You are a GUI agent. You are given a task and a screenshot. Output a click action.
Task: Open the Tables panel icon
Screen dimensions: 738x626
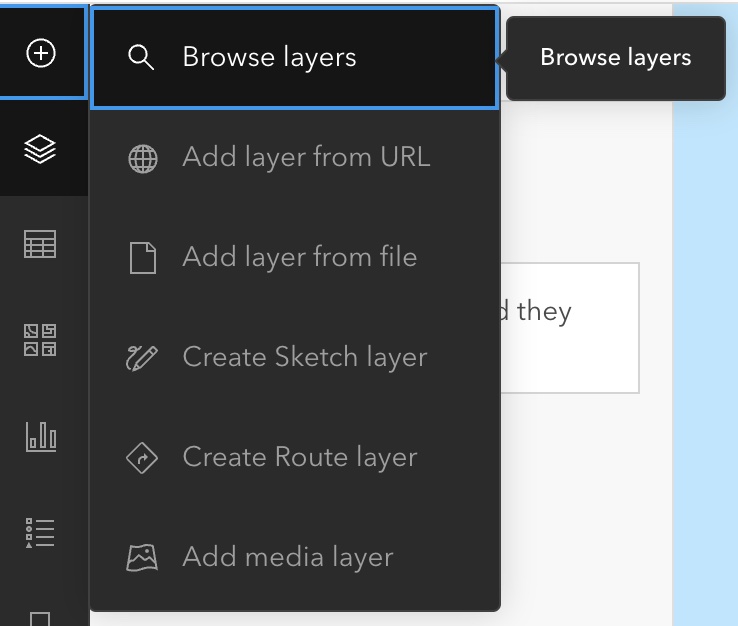point(41,245)
